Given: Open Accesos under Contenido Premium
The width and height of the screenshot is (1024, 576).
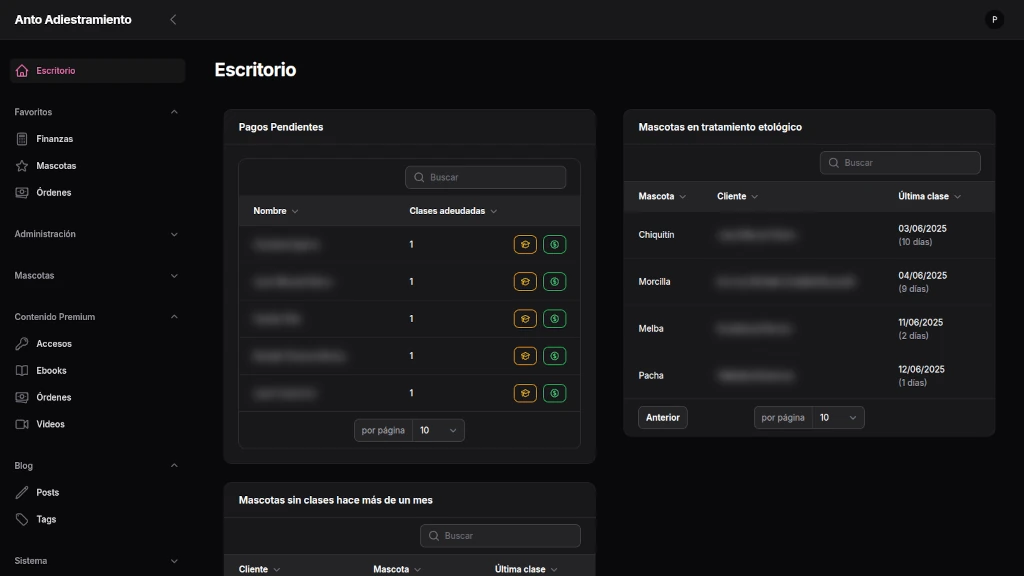Looking at the screenshot, I should tap(54, 344).
